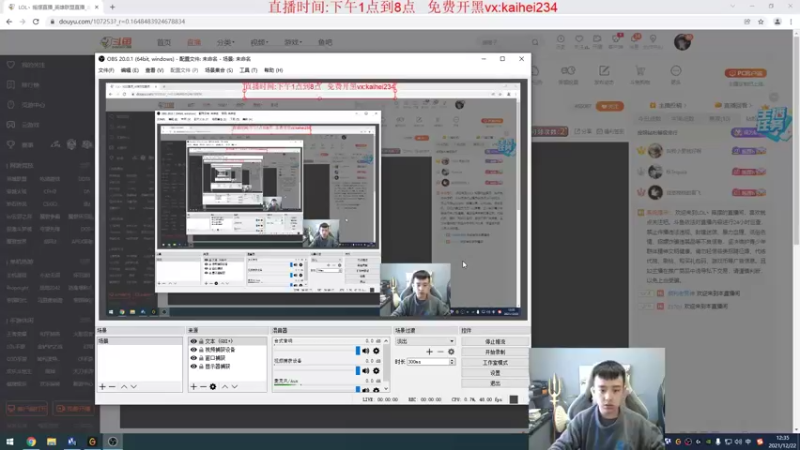Add a scene transition with plus icon
The image size is (800, 450).
tap(429, 352)
